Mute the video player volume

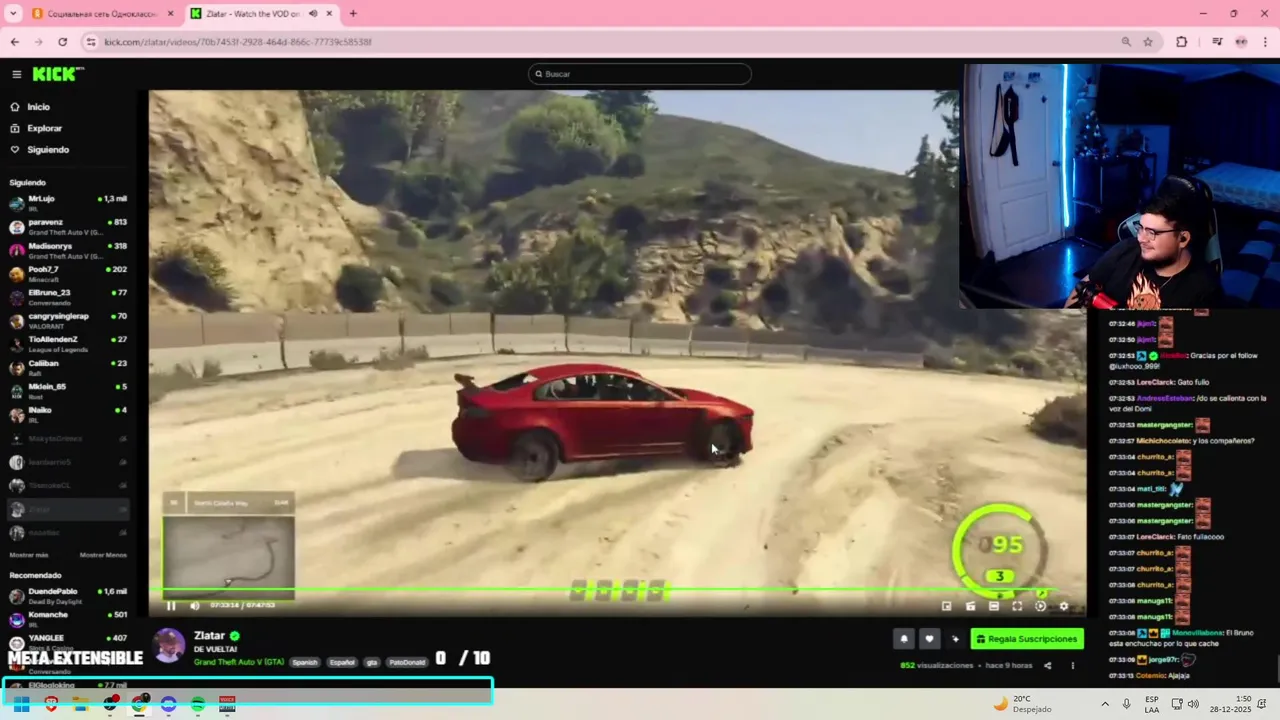194,605
